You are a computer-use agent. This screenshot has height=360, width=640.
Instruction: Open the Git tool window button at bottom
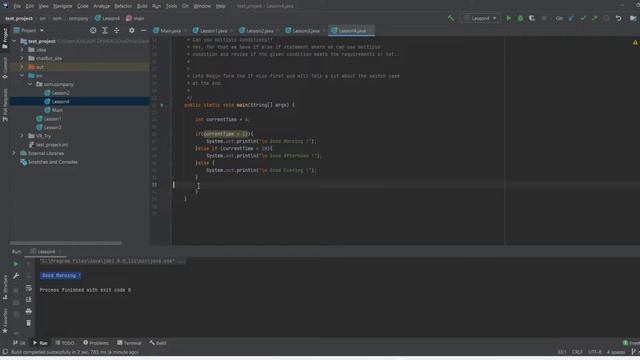(19, 343)
